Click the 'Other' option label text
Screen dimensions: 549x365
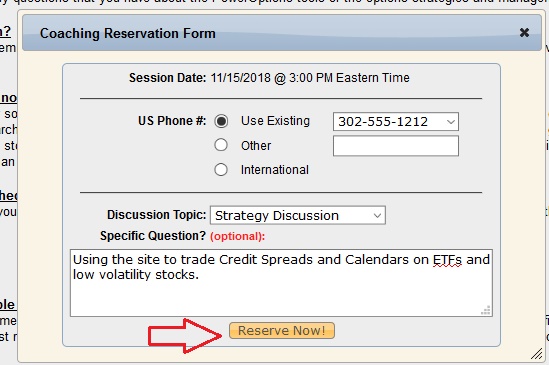[256, 146]
